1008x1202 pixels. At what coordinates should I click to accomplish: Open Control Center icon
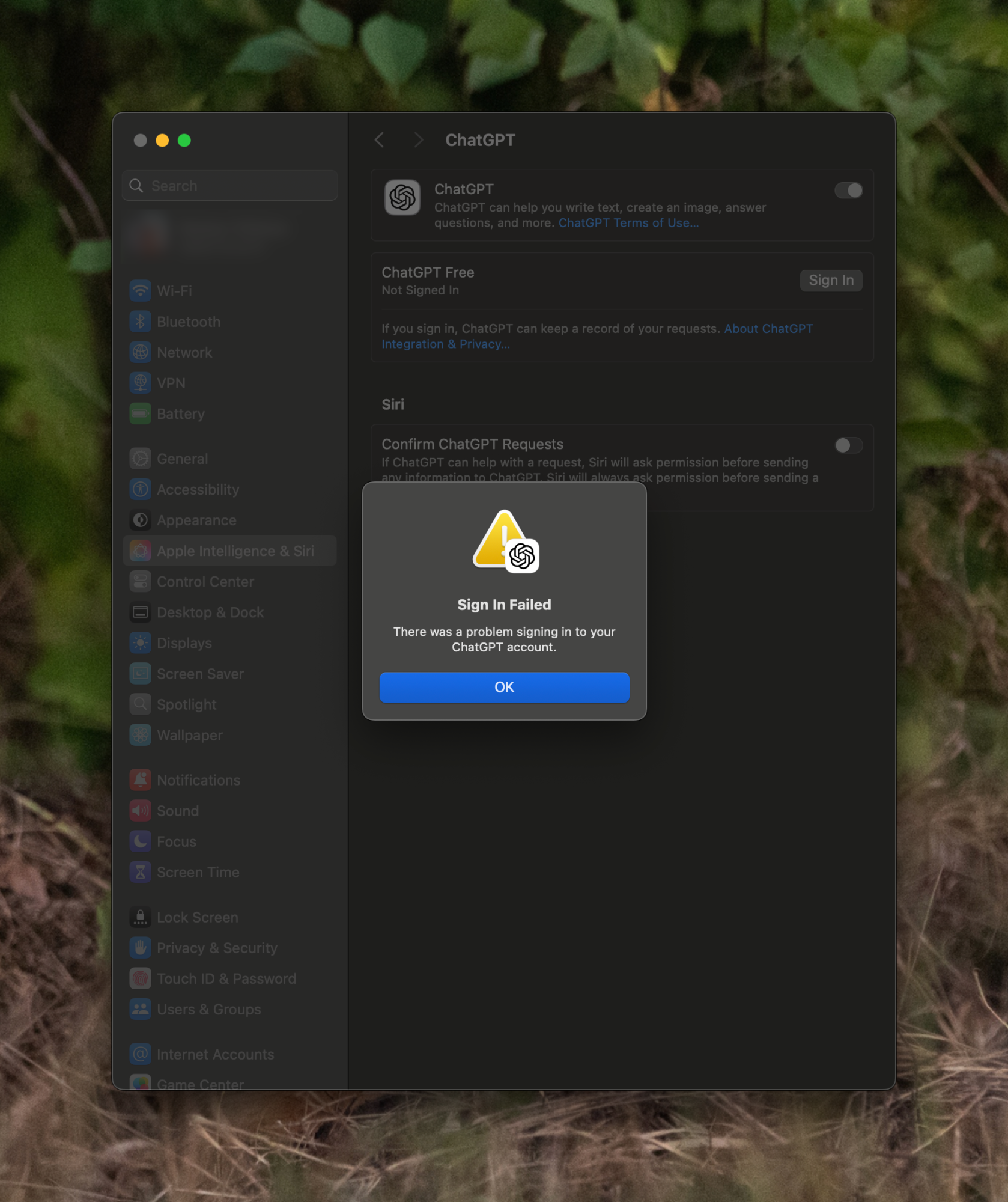(140, 581)
